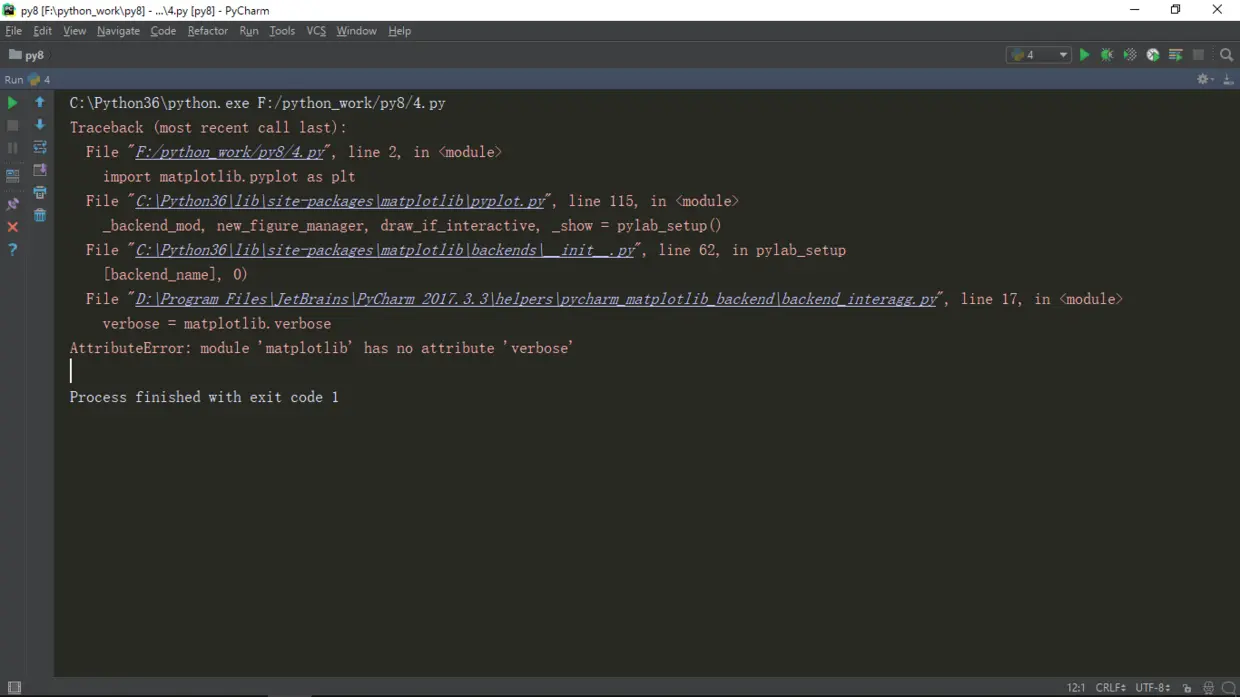
Task: Run with coverage icon in toolbar
Action: click(1130, 55)
